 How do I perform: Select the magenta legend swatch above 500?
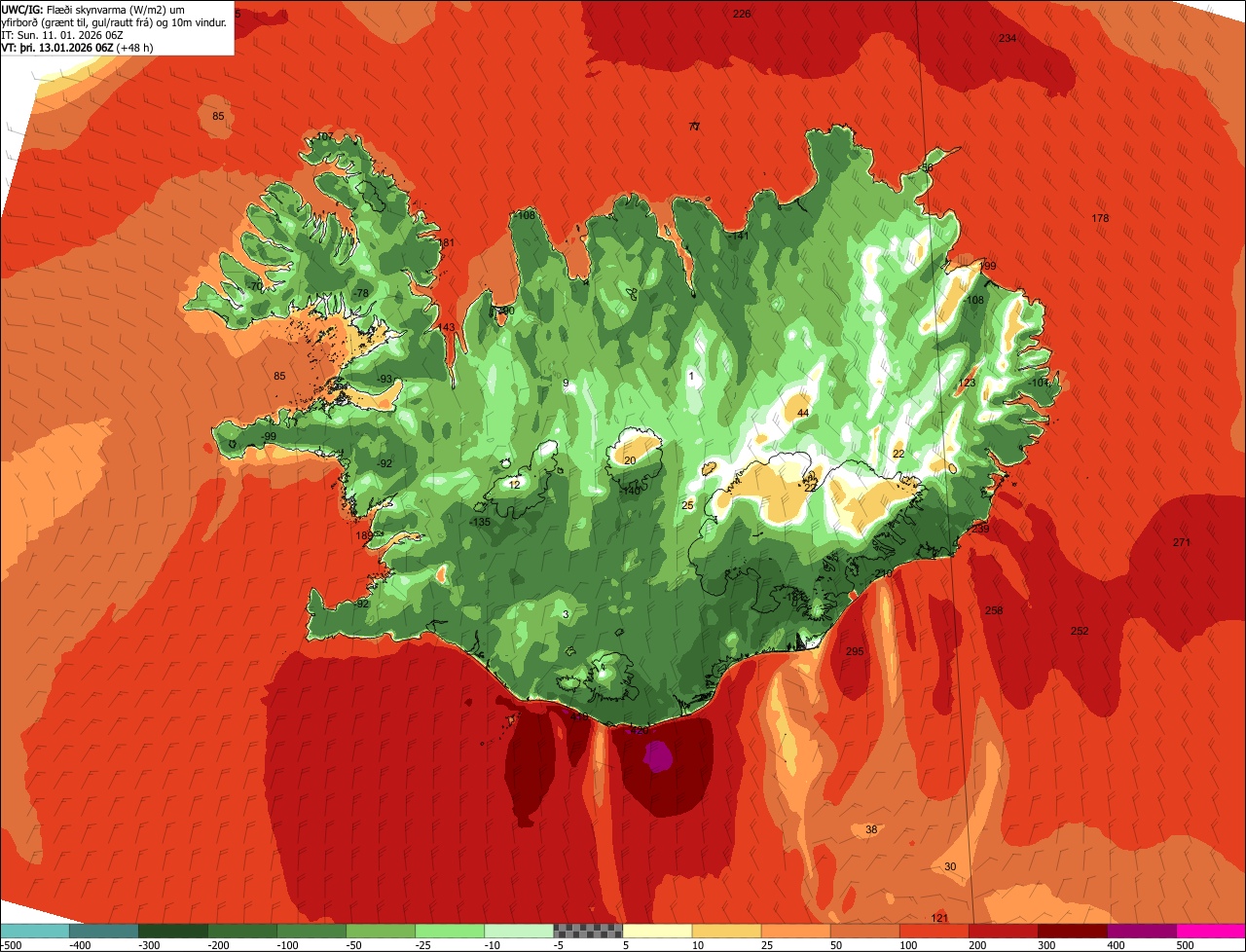(1211, 931)
